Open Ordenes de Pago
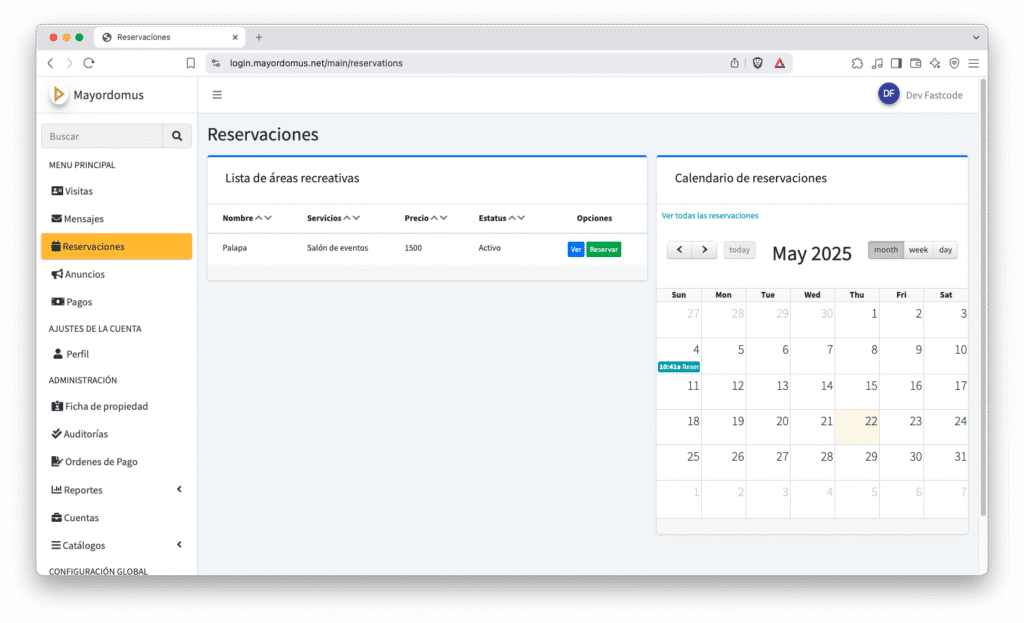1024x623 pixels. click(100, 462)
